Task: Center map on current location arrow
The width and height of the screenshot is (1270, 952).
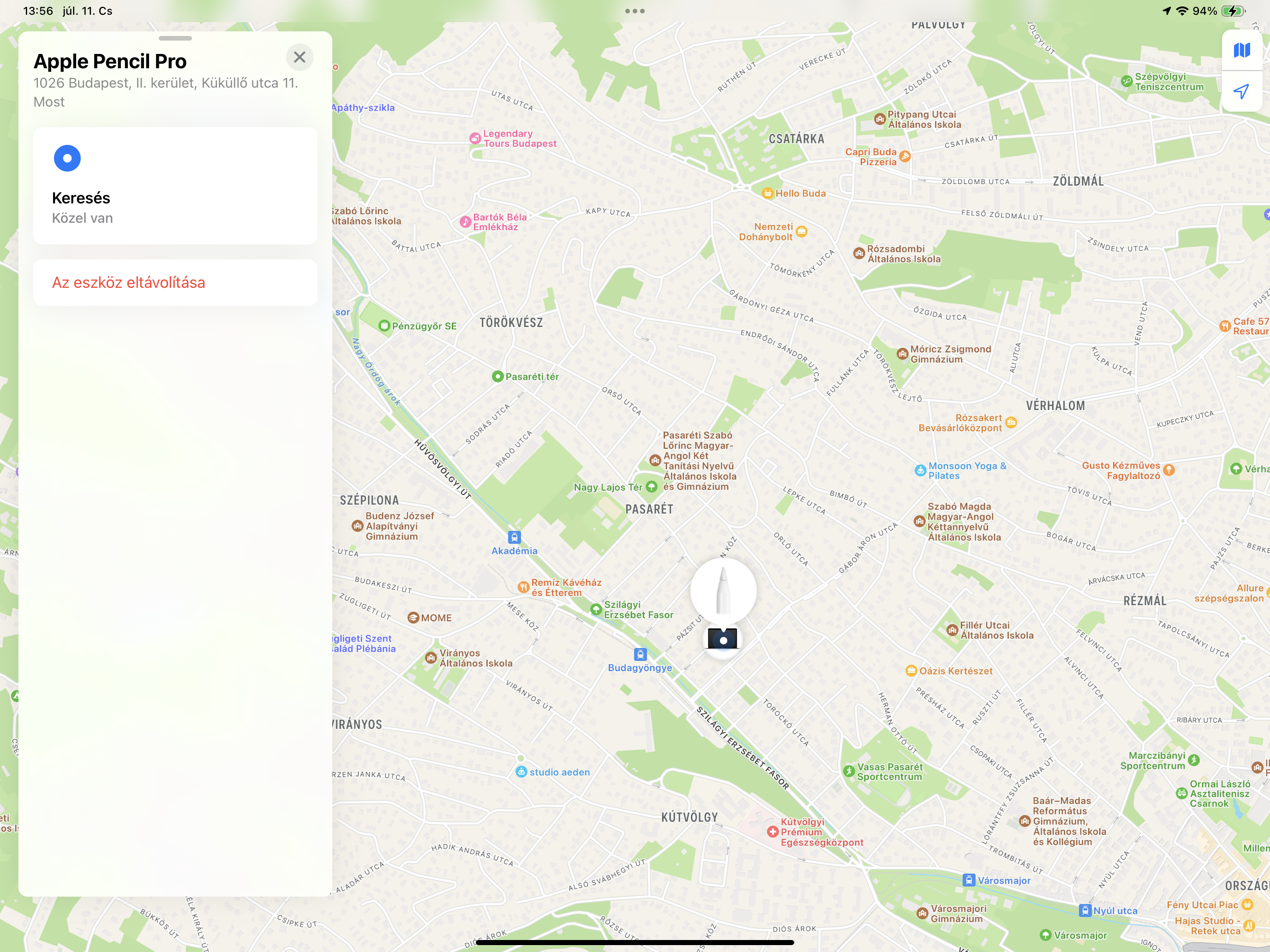Action: point(1241,91)
